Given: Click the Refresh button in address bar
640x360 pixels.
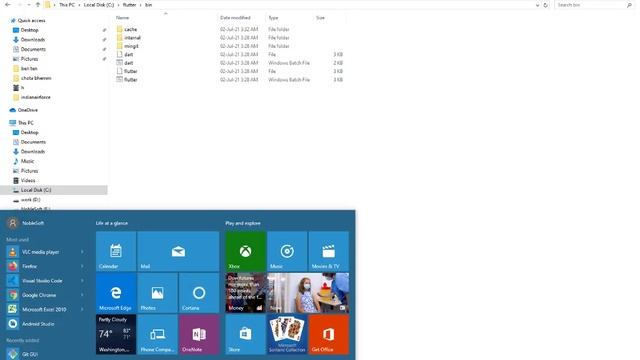Looking at the screenshot, I should (x=546, y=5).
